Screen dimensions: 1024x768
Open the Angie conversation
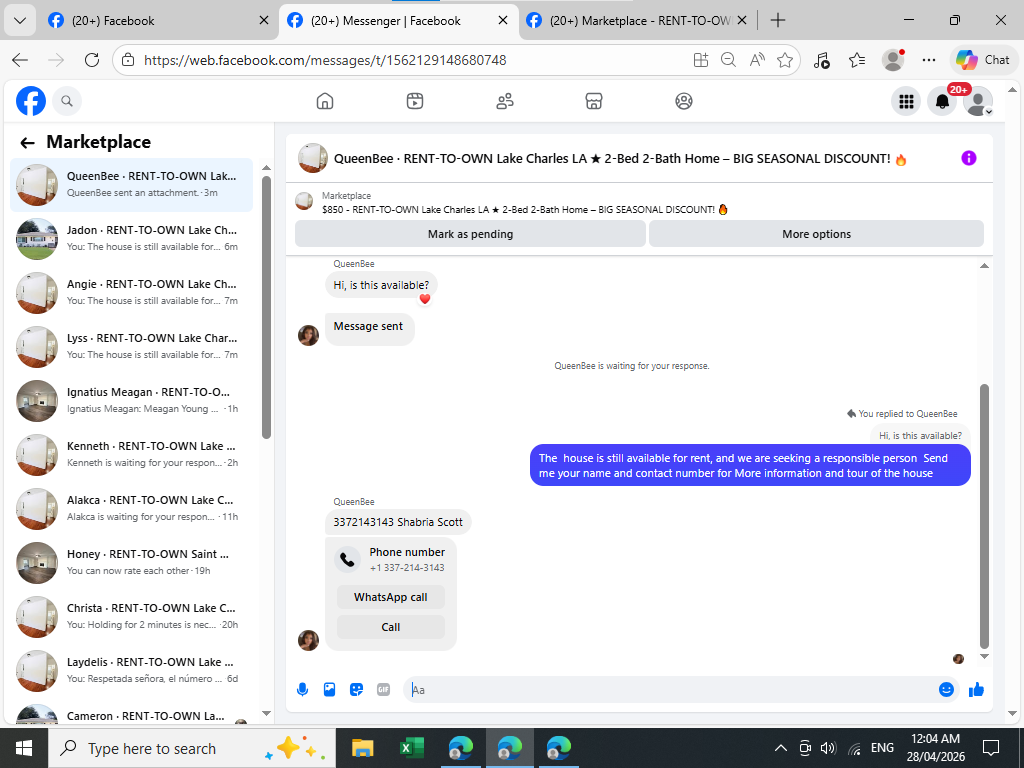click(131, 293)
